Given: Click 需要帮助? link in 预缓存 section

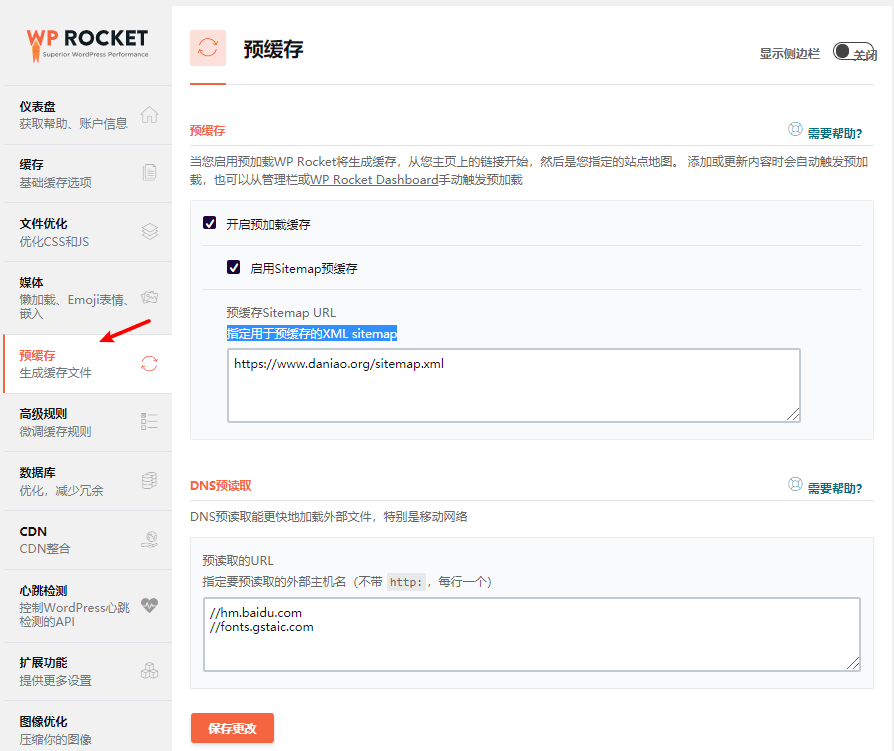Looking at the screenshot, I should 835,133.
